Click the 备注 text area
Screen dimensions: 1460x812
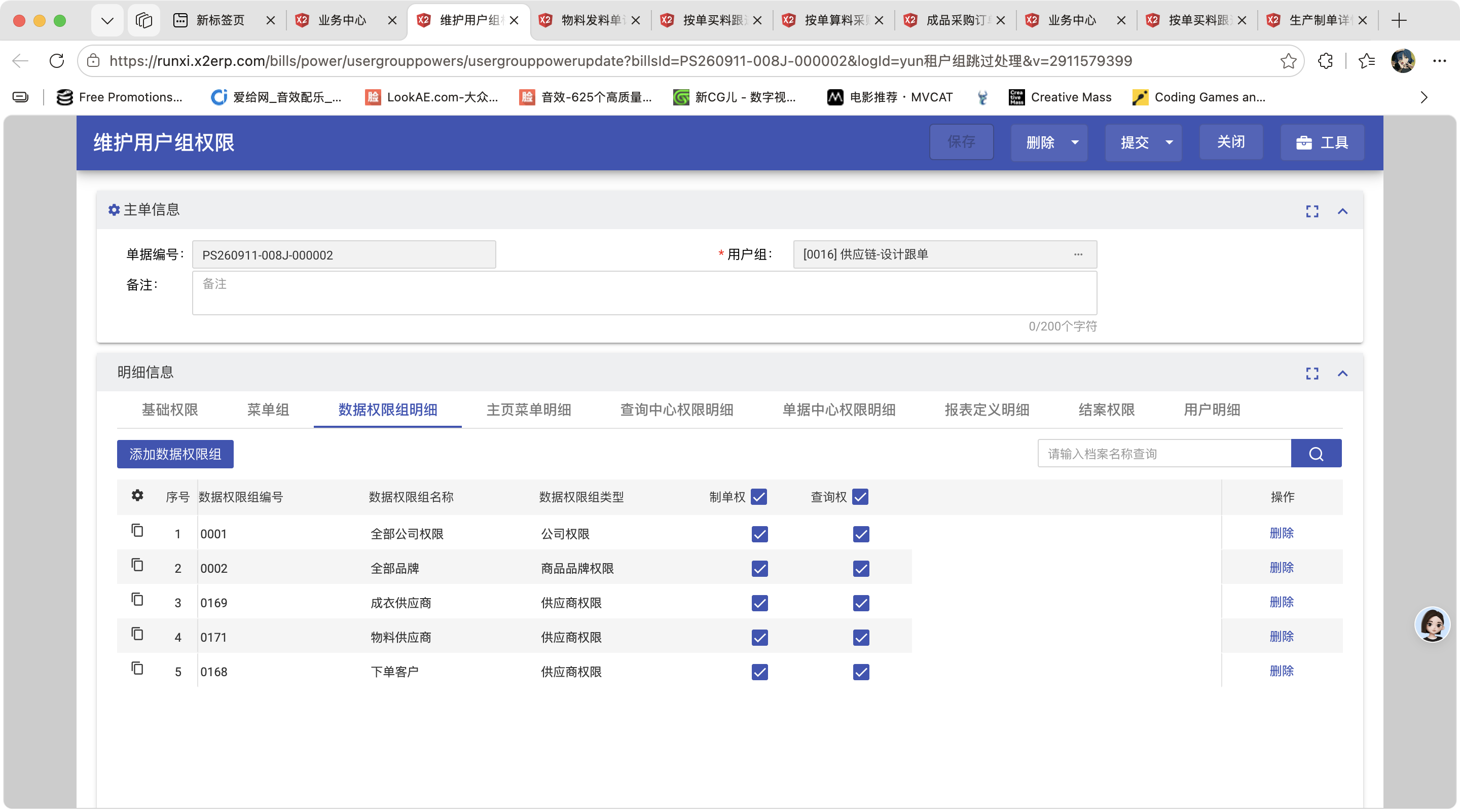(644, 292)
